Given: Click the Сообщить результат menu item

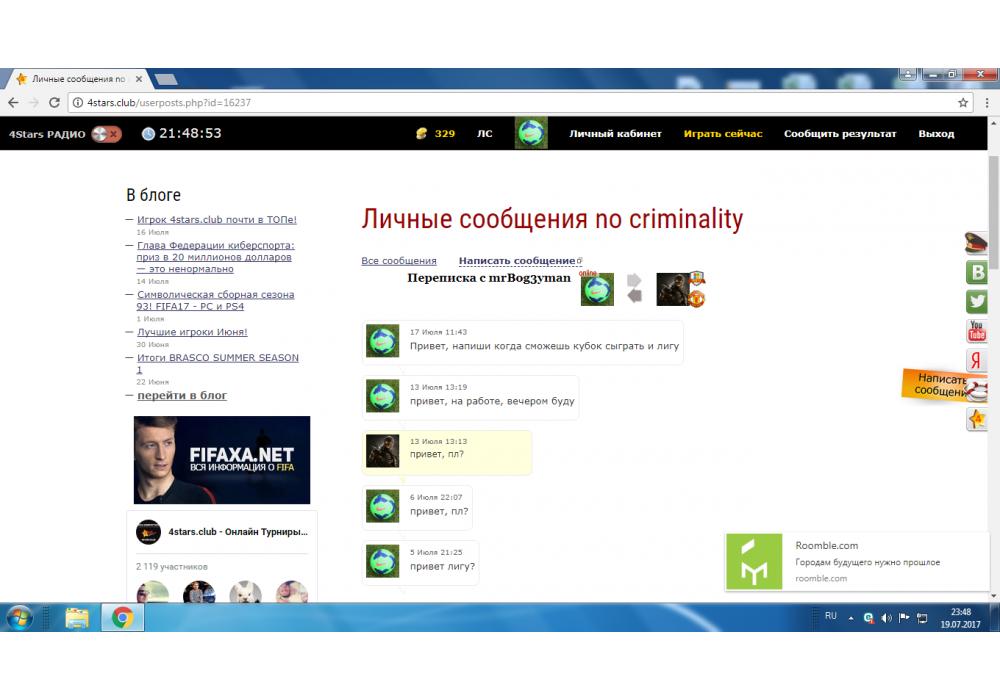Looking at the screenshot, I should point(840,134).
